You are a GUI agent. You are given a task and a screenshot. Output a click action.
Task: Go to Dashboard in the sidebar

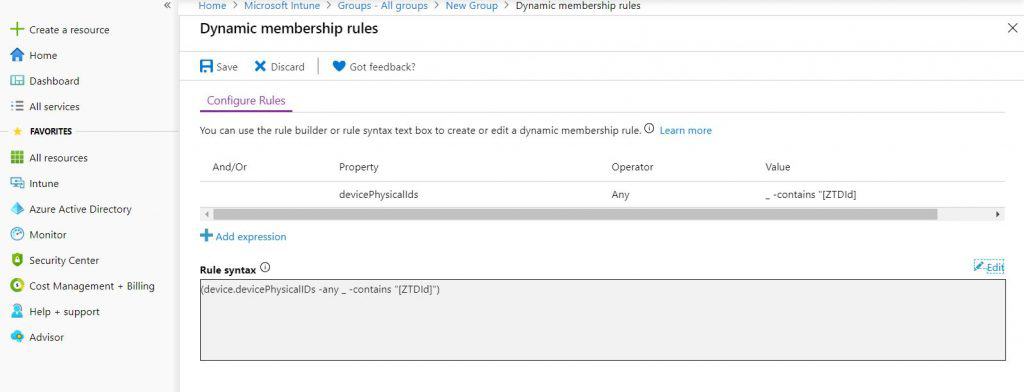(54, 81)
